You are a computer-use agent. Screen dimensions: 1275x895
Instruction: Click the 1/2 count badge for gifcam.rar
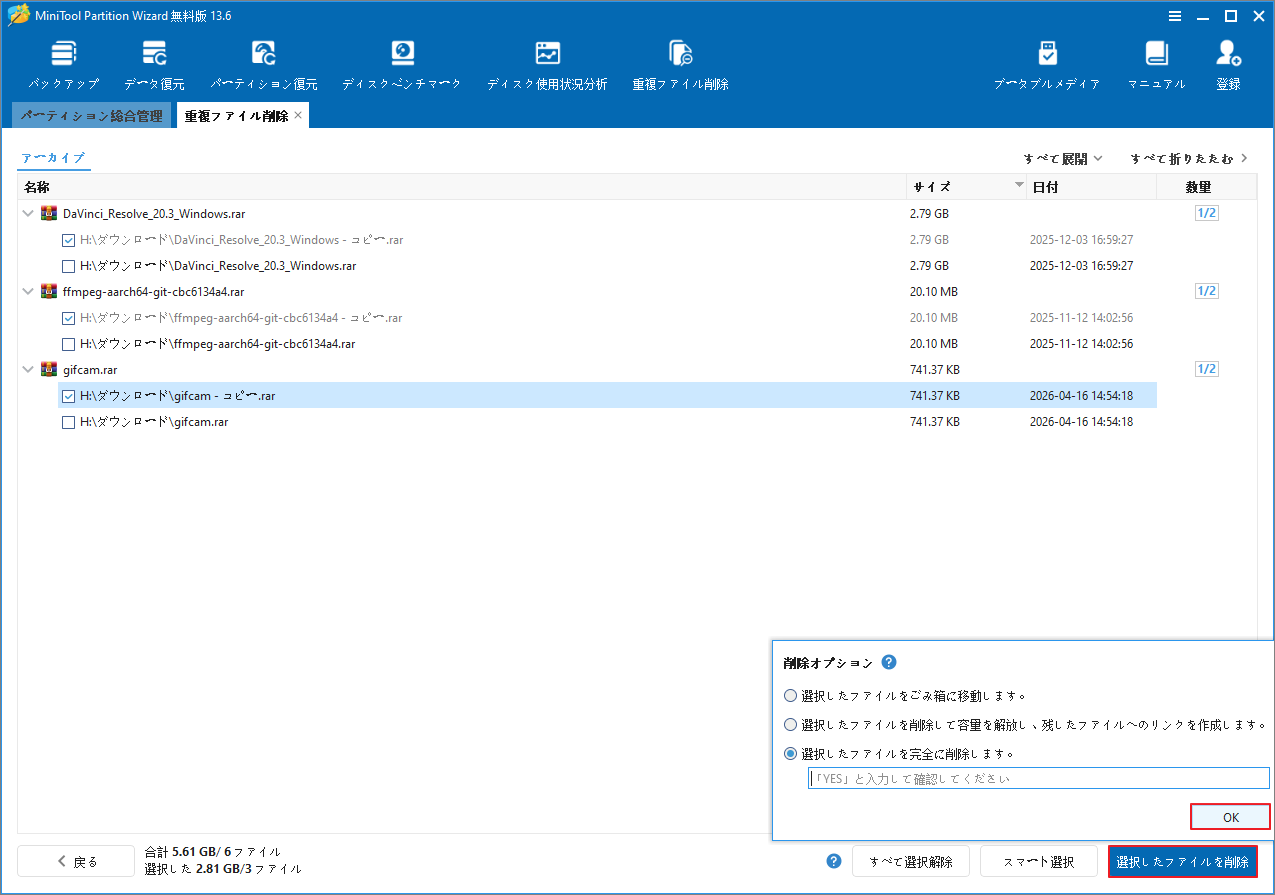pos(1206,369)
